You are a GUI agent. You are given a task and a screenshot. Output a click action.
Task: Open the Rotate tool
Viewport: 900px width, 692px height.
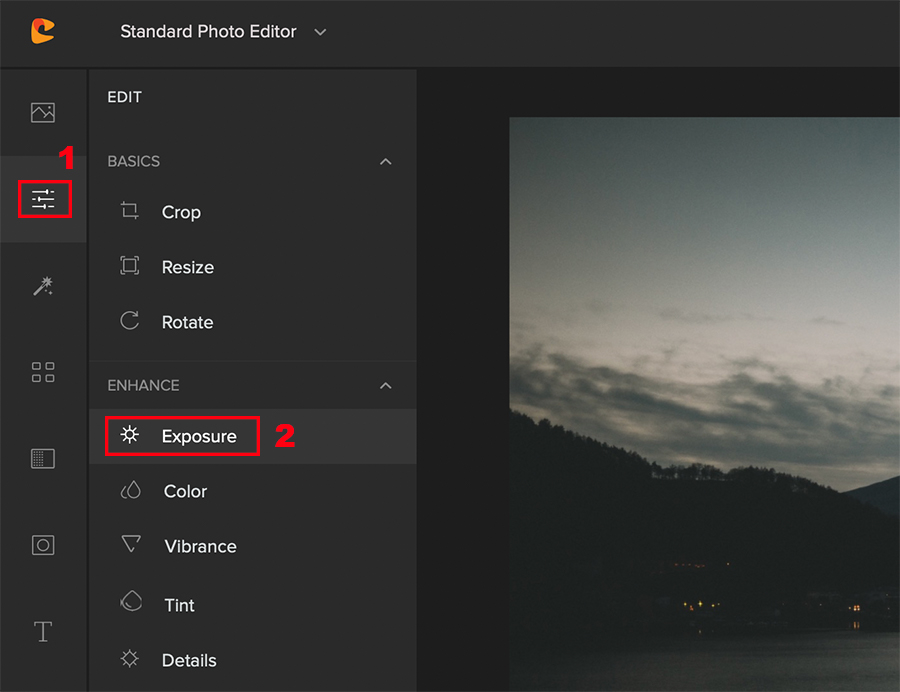[x=186, y=322]
